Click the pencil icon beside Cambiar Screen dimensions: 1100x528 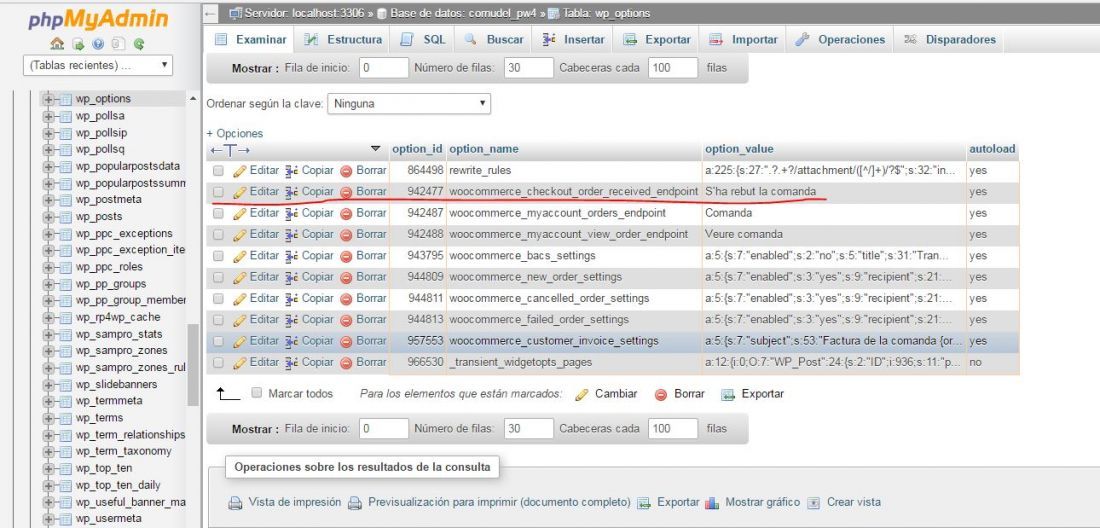point(582,394)
